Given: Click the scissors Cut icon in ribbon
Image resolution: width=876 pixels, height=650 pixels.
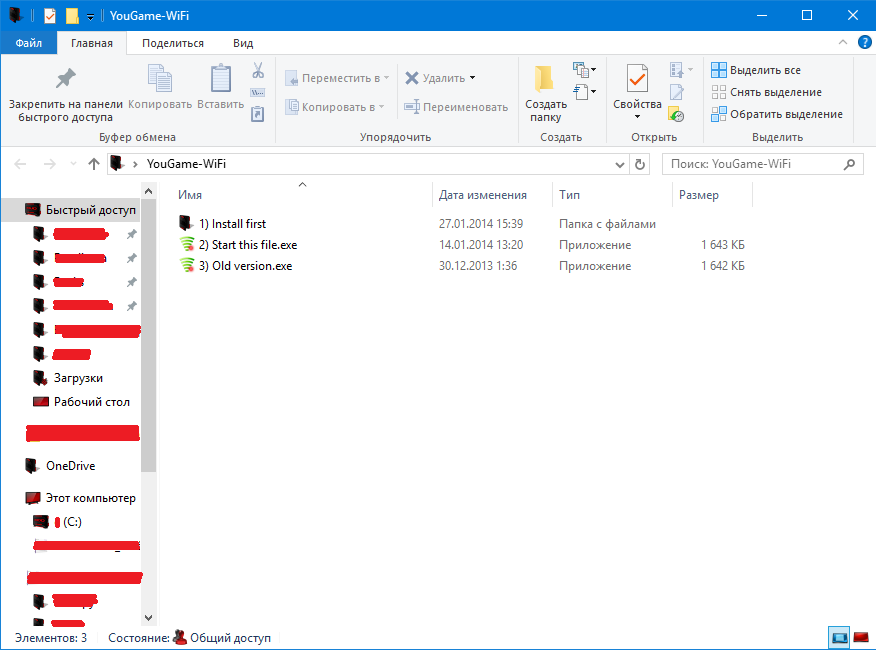Looking at the screenshot, I should point(257,71).
